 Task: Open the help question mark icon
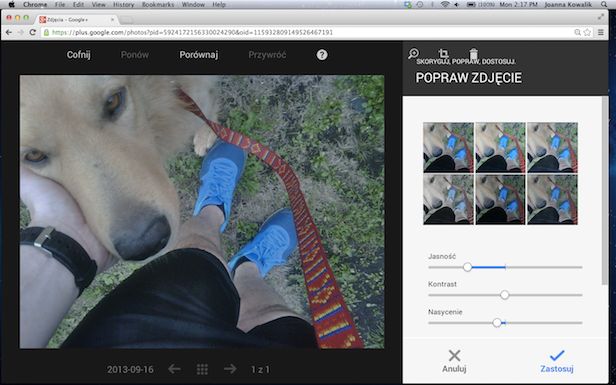[x=322, y=55]
